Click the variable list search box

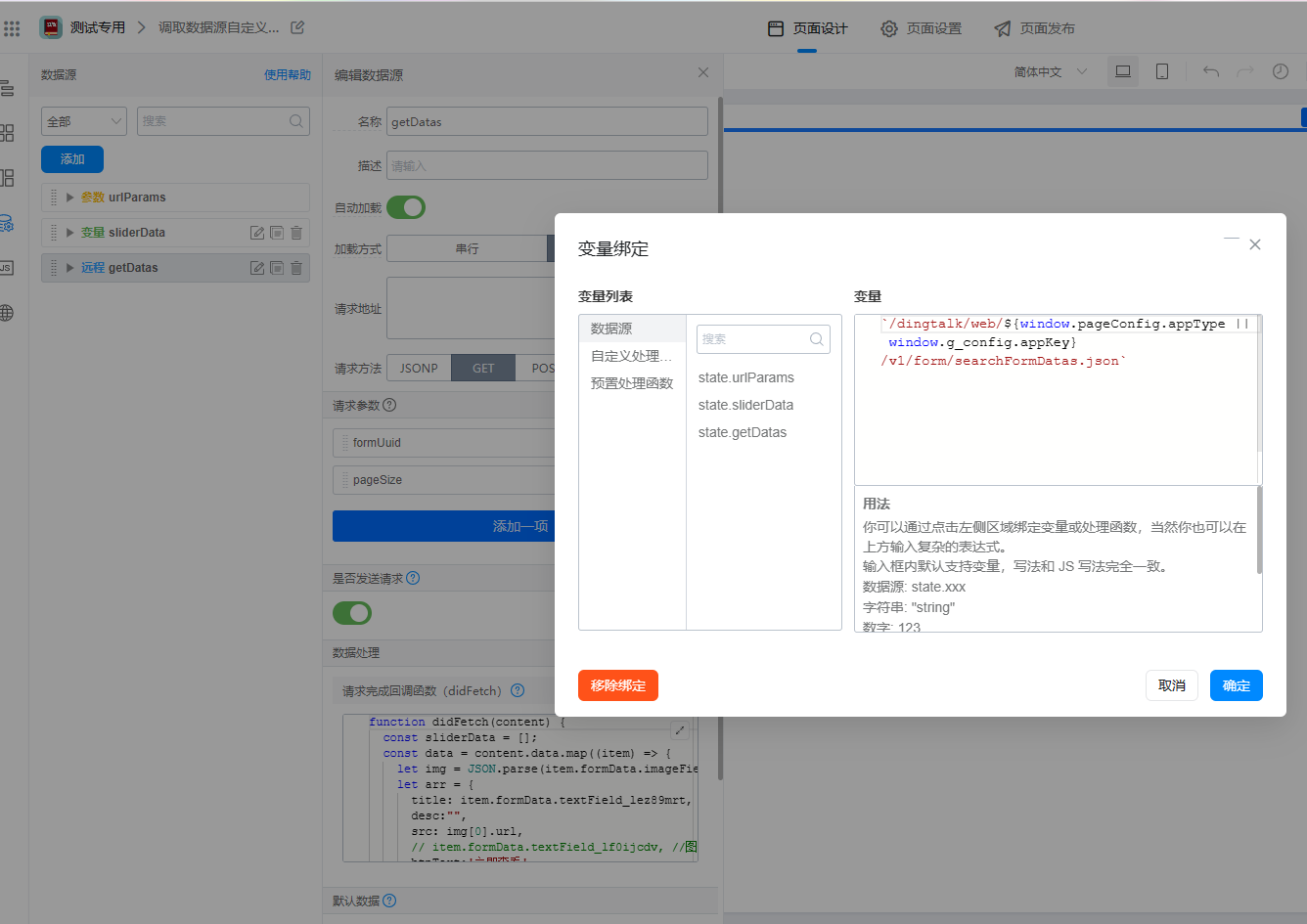click(763, 339)
